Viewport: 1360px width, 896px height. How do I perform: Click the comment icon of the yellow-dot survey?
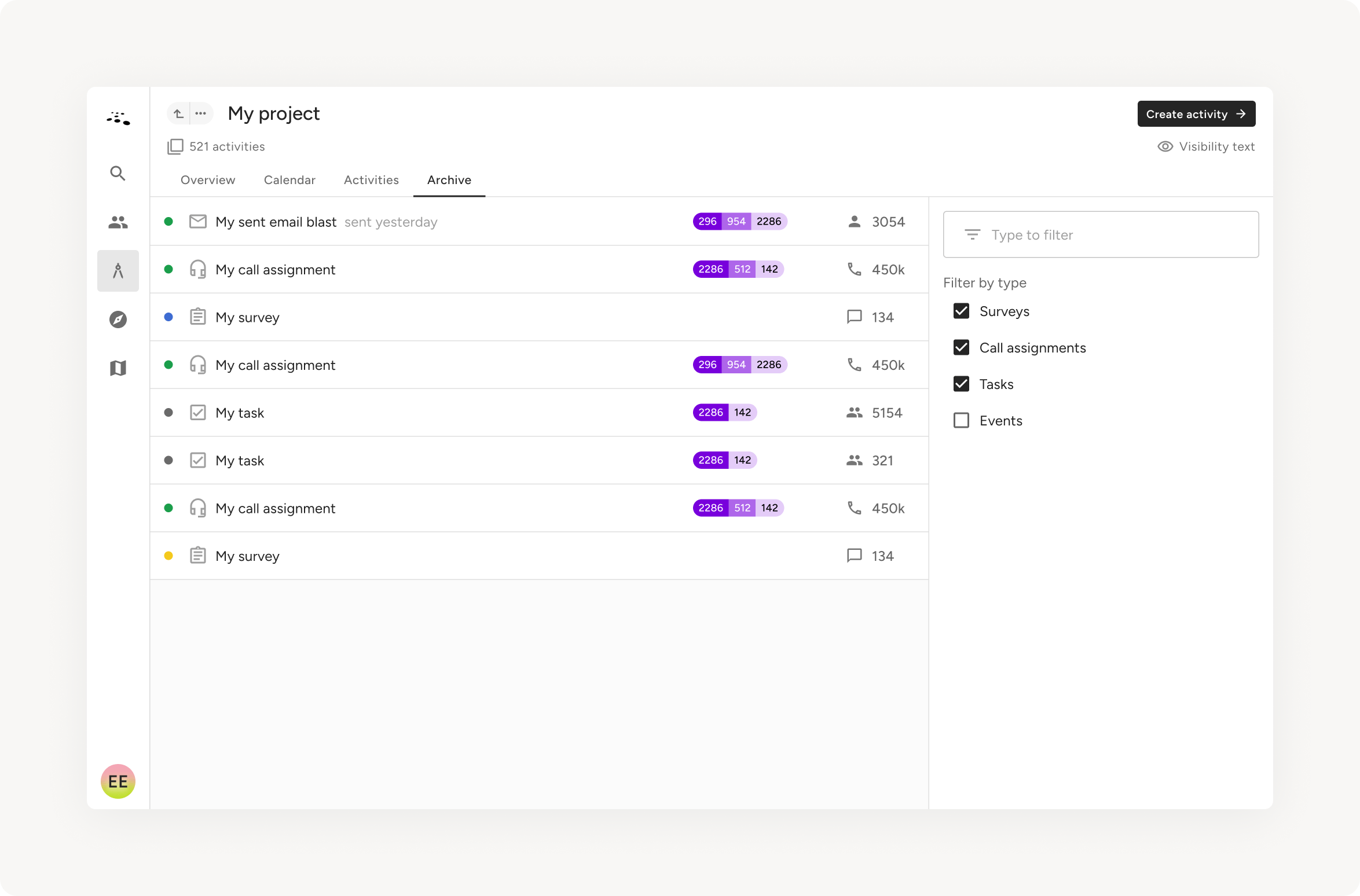854,556
